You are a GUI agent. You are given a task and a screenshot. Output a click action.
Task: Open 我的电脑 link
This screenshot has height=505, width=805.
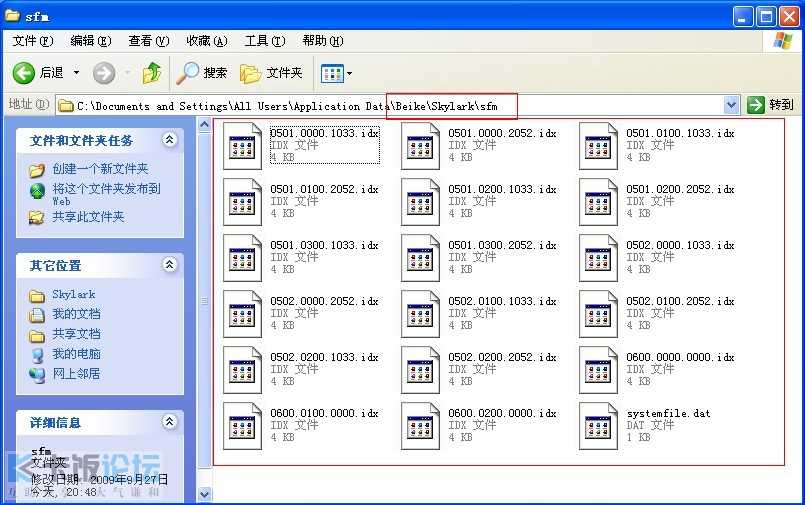76,354
